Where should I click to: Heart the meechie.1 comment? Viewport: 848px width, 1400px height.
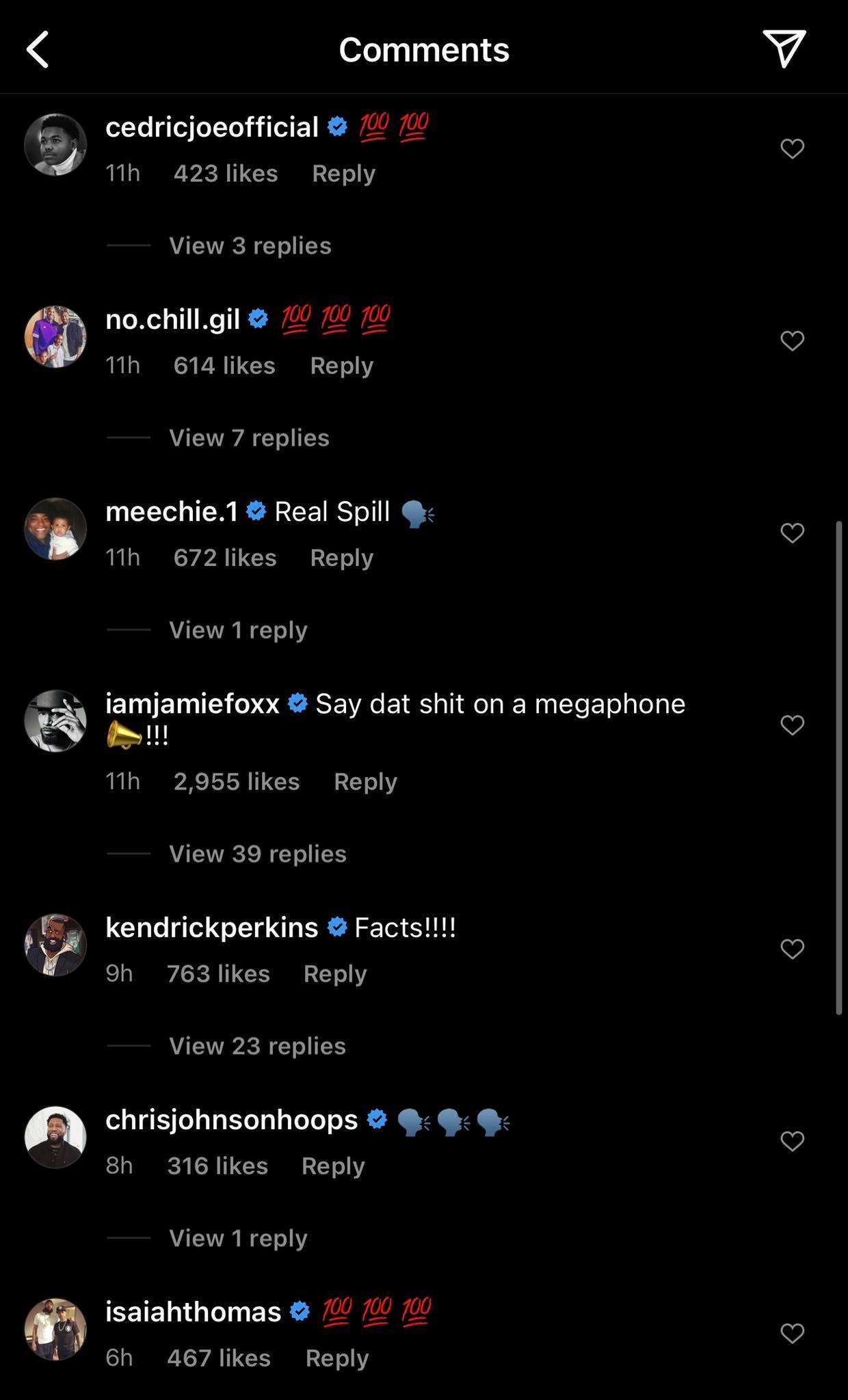click(x=792, y=533)
